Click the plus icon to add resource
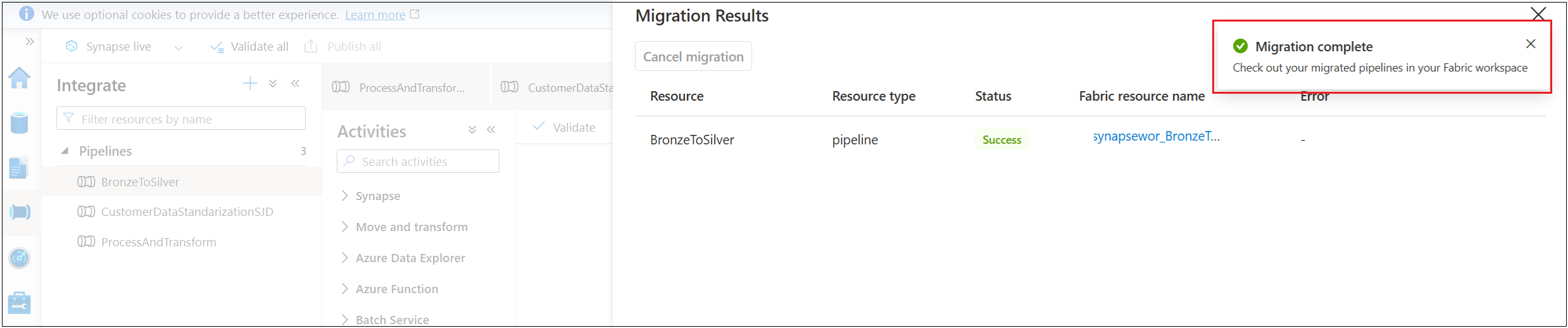 [250, 84]
